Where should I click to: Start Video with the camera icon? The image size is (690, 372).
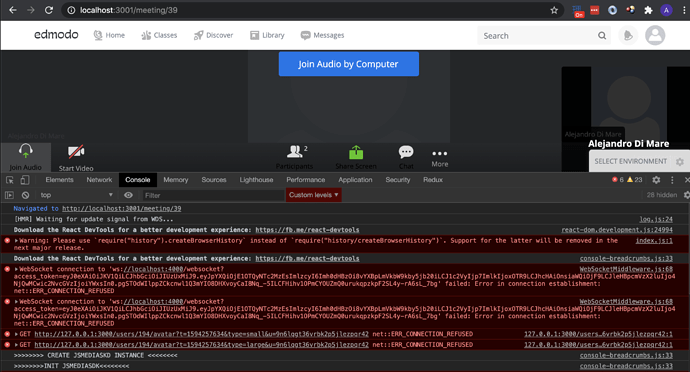tap(76, 152)
